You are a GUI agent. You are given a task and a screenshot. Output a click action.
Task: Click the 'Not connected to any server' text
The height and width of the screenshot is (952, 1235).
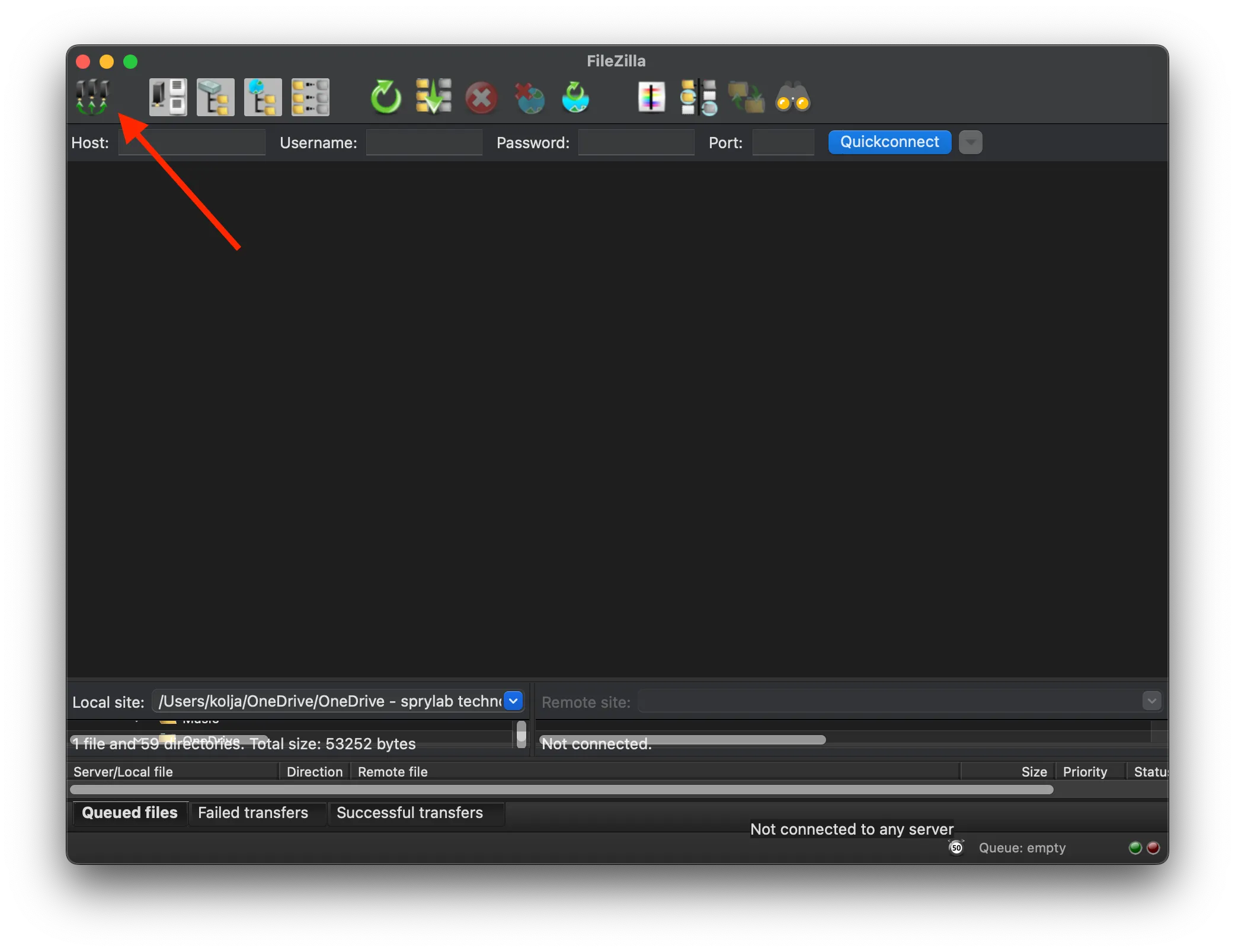coord(852,829)
